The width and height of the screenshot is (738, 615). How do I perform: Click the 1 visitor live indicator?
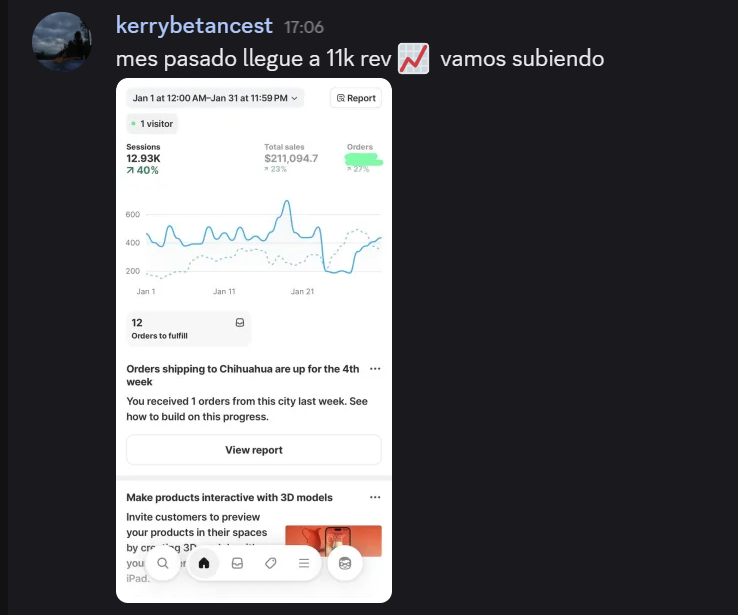pos(152,124)
